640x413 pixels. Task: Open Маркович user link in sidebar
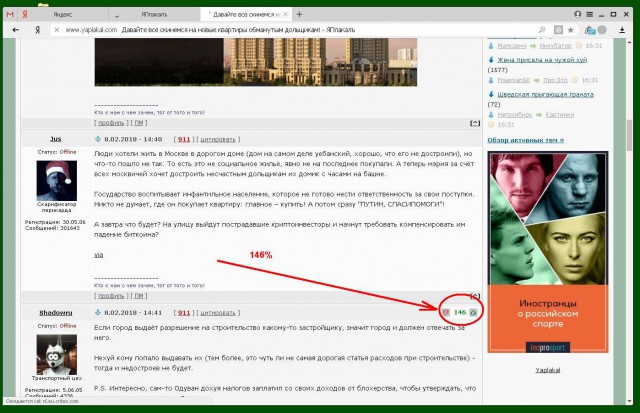[511, 46]
